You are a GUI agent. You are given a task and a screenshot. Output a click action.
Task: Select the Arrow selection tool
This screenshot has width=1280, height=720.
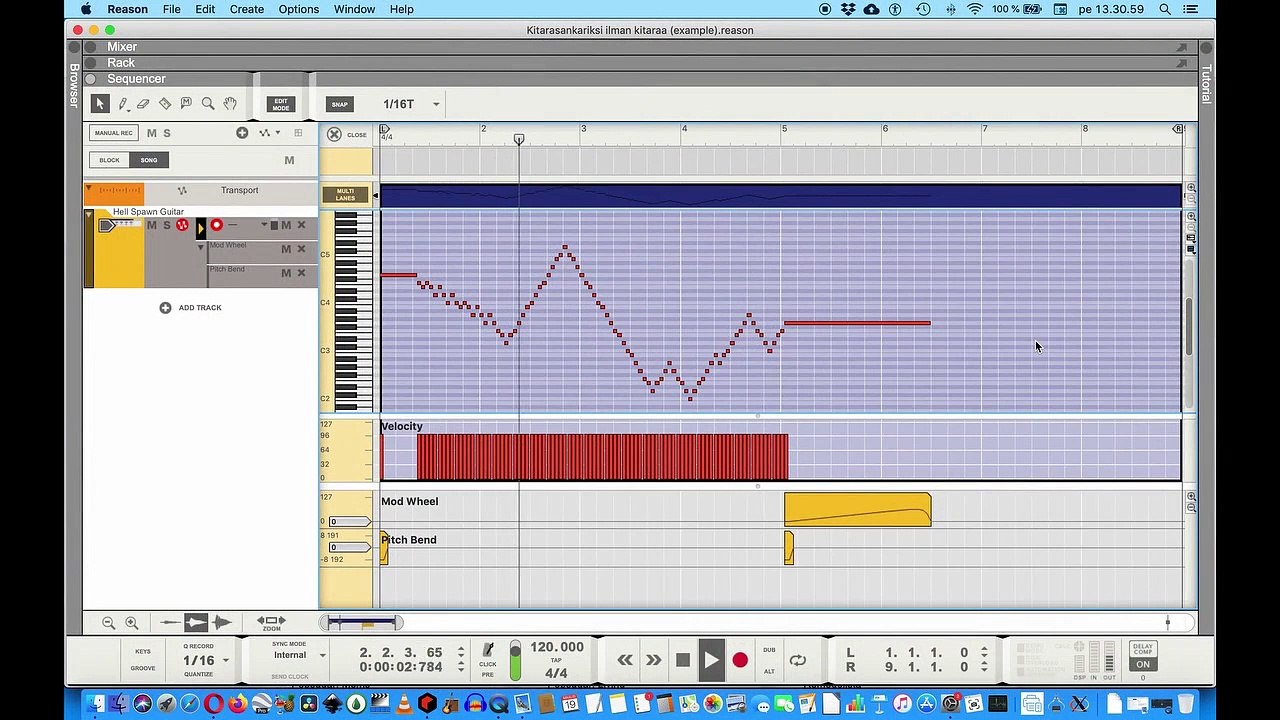tap(99, 104)
